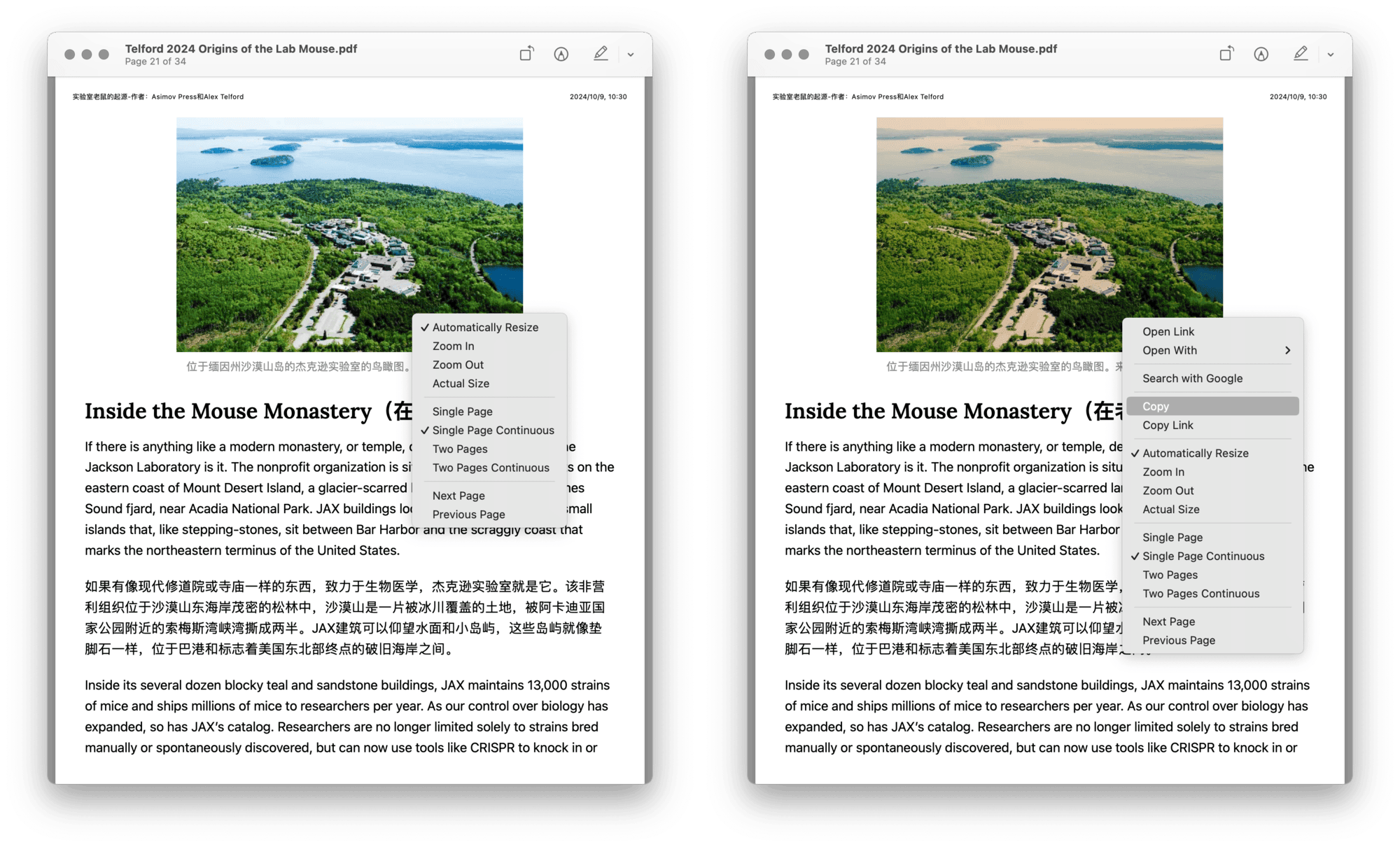Choose Zoom In in the left context menu
Viewport: 1400px width, 847px height.
click(489, 346)
